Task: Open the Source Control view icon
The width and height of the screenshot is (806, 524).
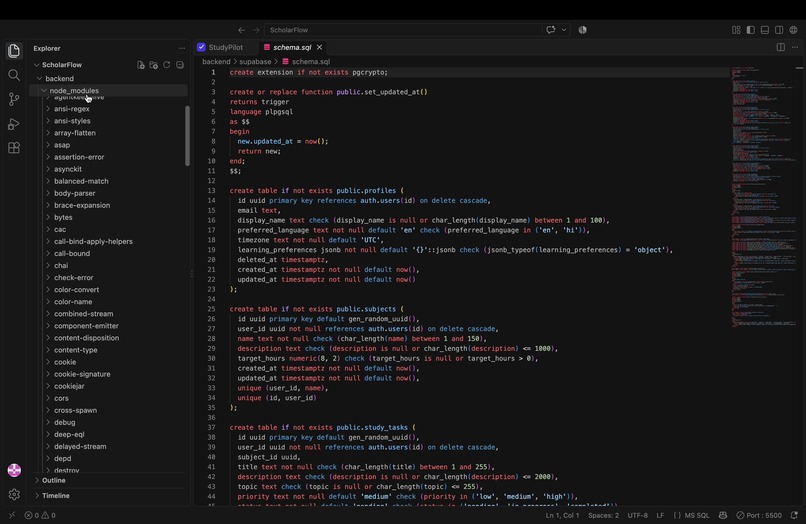Action: coord(14,99)
